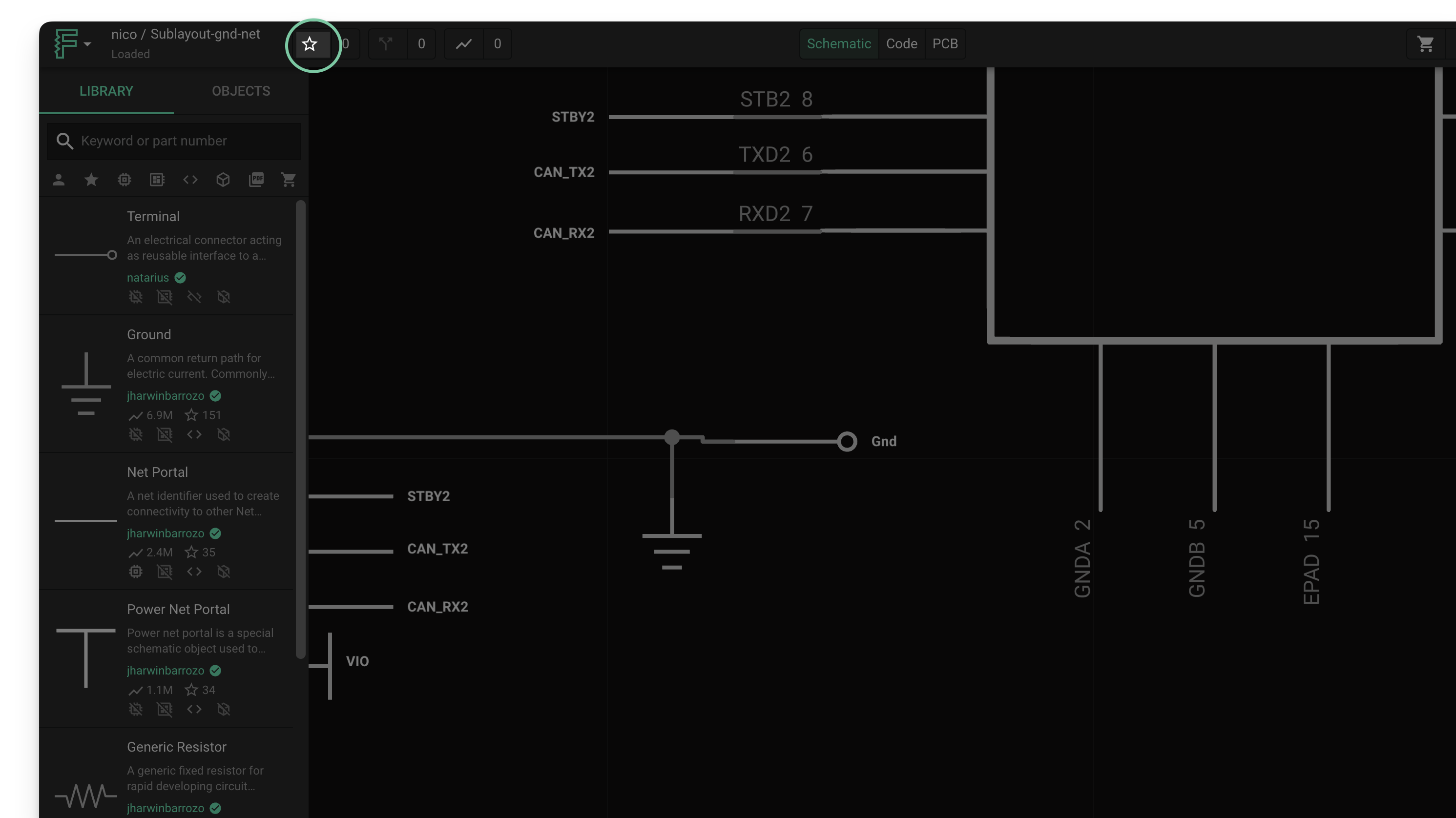Image resolution: width=1456 pixels, height=818 pixels.
Task: Switch to the Schematic view
Action: tap(839, 44)
